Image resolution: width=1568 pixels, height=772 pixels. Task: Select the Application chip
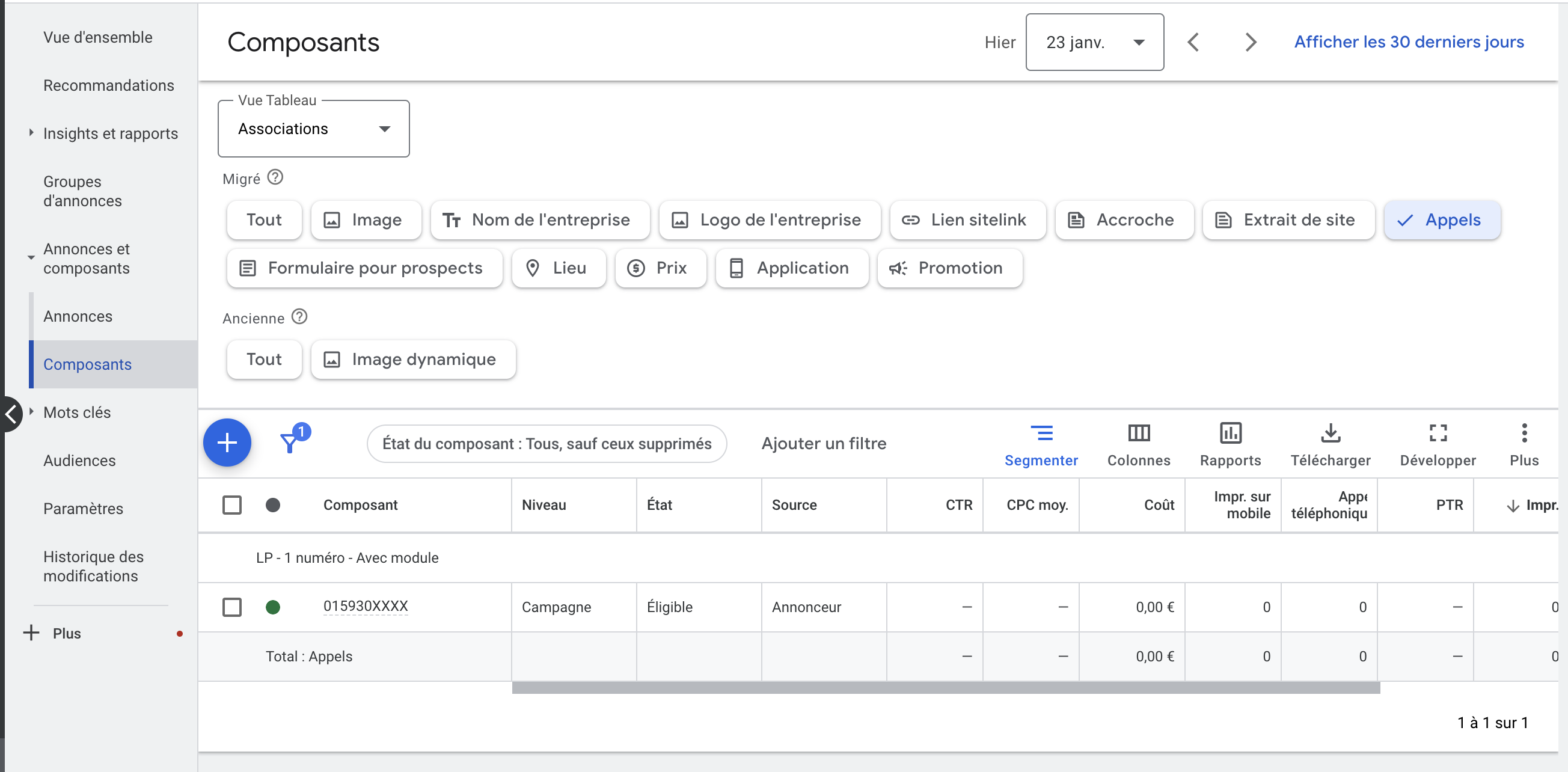pos(792,268)
